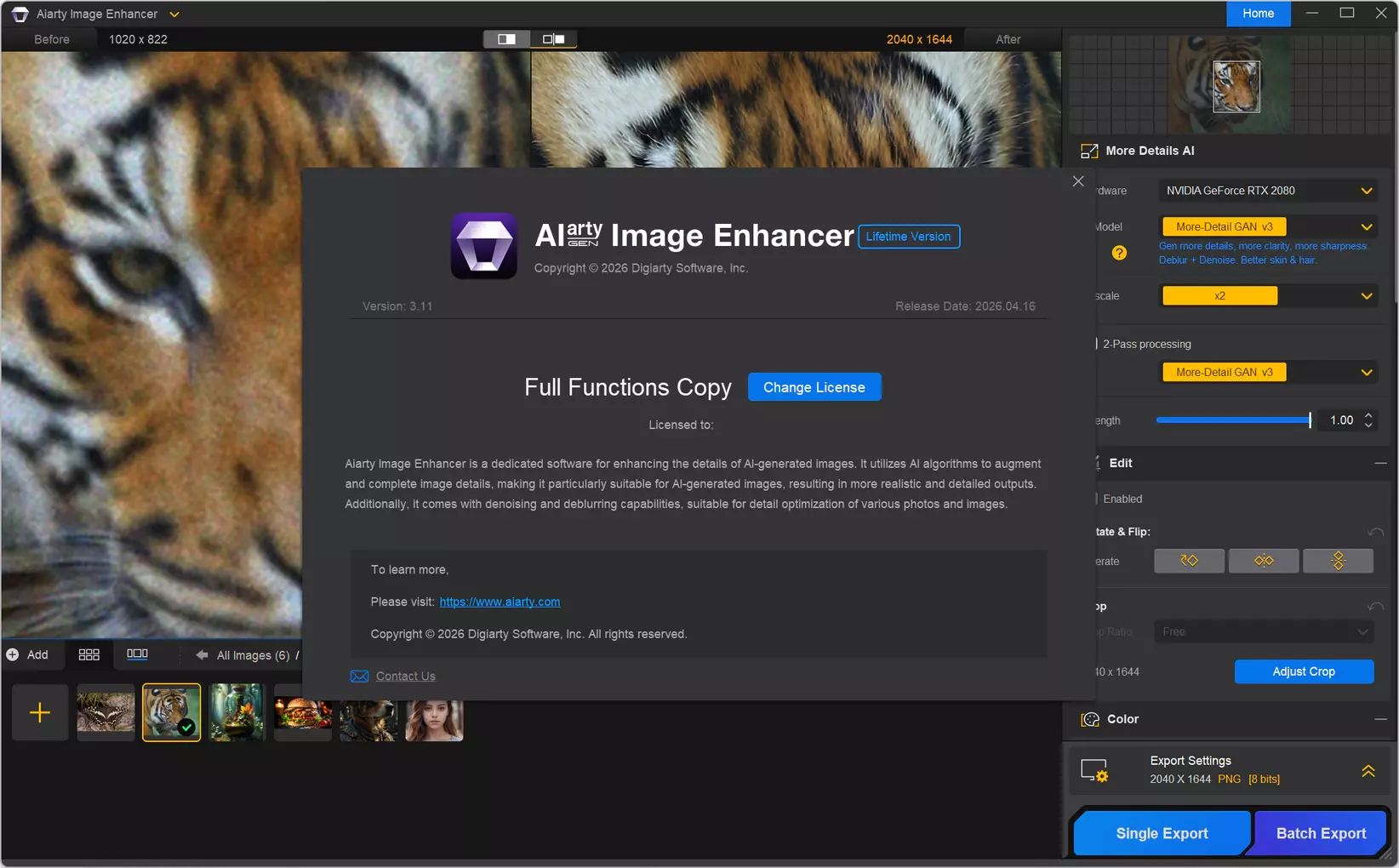Go back with the left arrow icon
Image resolution: width=1399 pixels, height=868 pixels.
pyautogui.click(x=202, y=655)
